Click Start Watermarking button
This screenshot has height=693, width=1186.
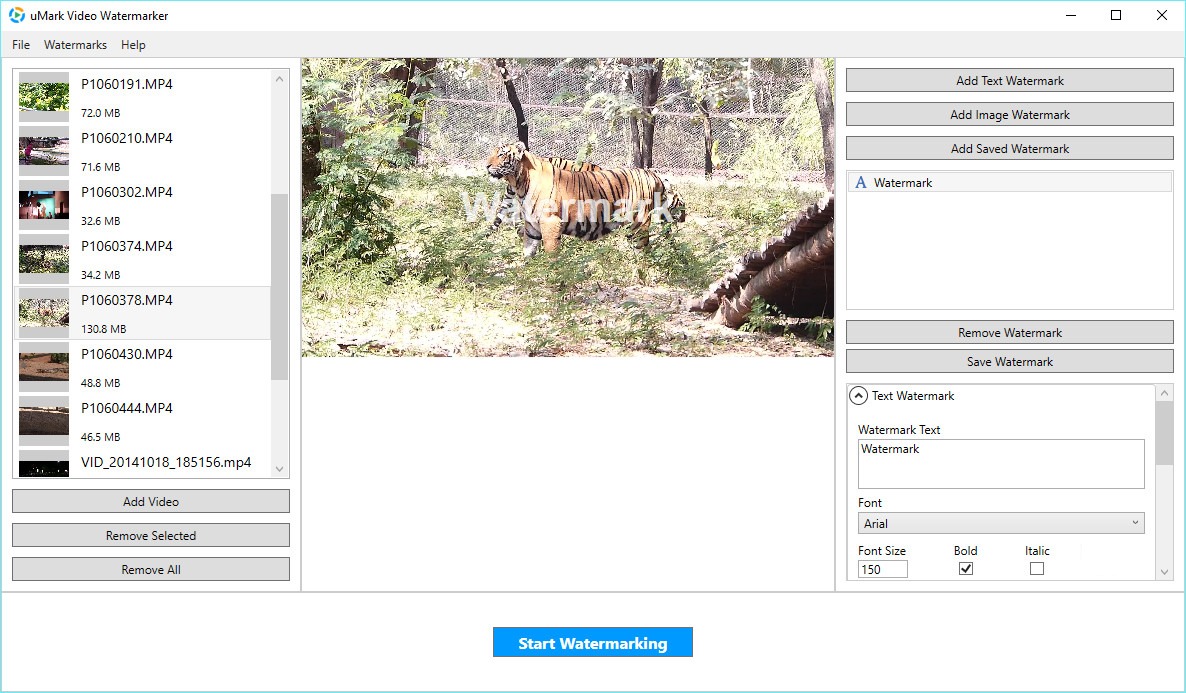click(592, 643)
